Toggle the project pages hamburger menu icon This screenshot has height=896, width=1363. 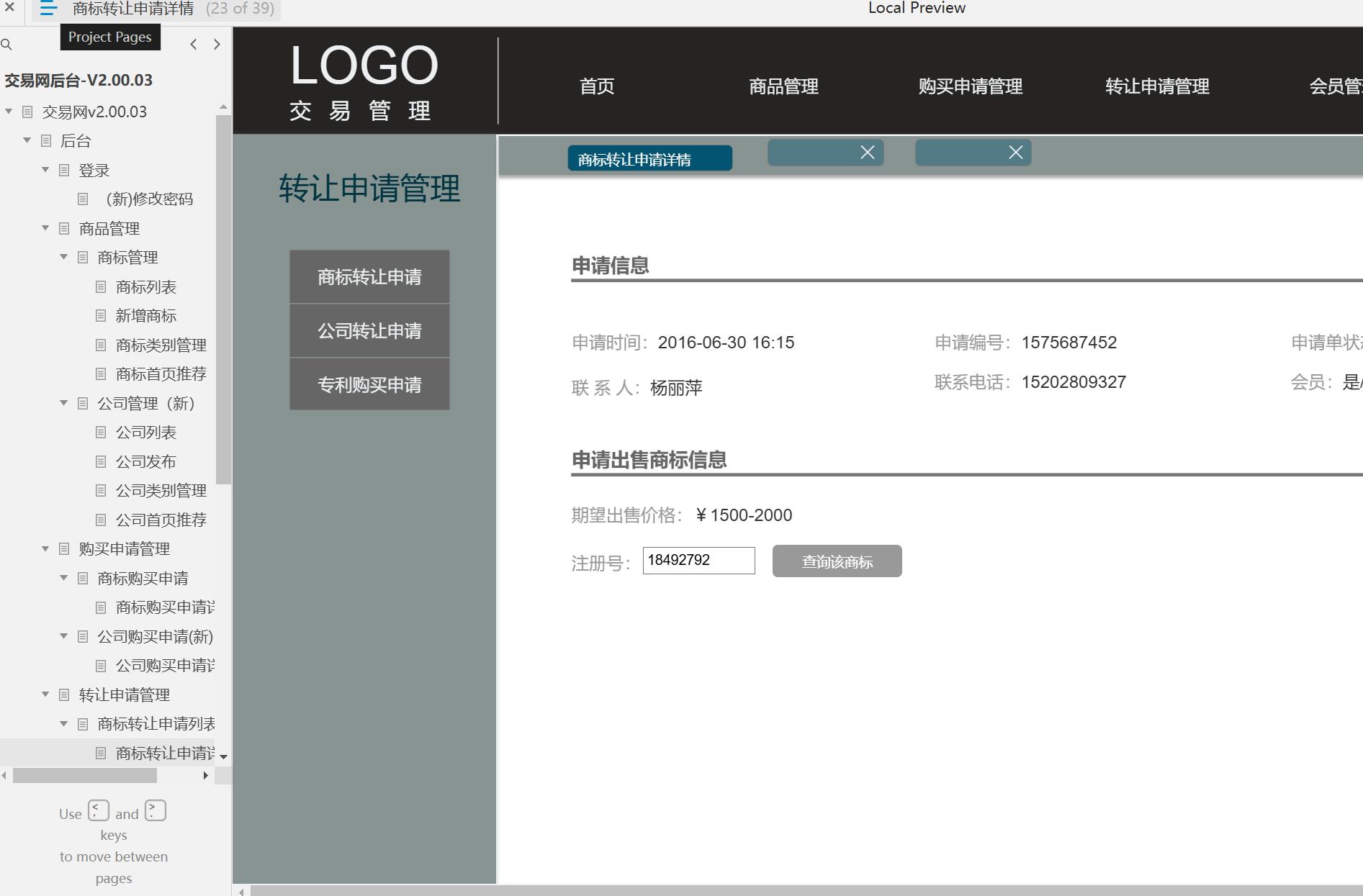tap(48, 9)
